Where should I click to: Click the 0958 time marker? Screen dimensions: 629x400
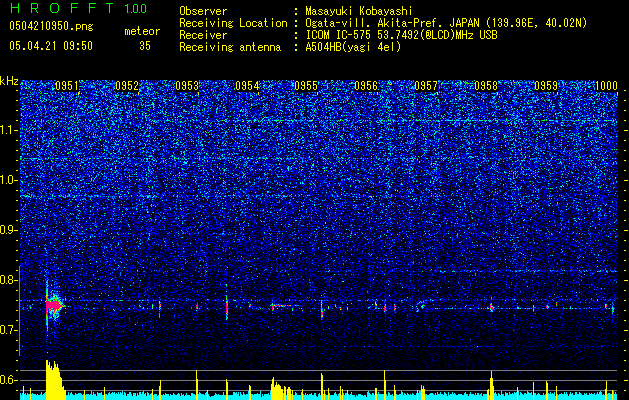click(x=486, y=86)
